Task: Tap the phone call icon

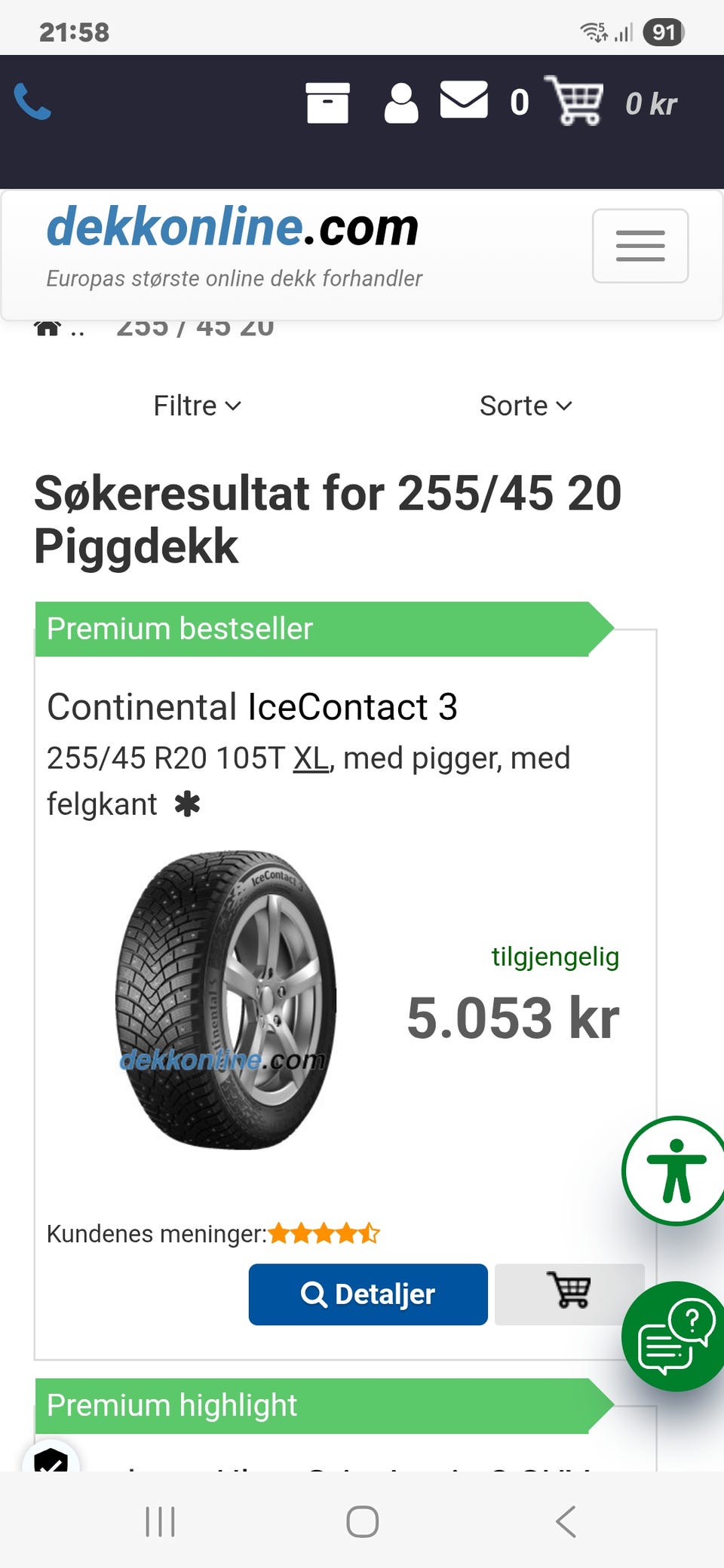Action: pyautogui.click(x=32, y=102)
